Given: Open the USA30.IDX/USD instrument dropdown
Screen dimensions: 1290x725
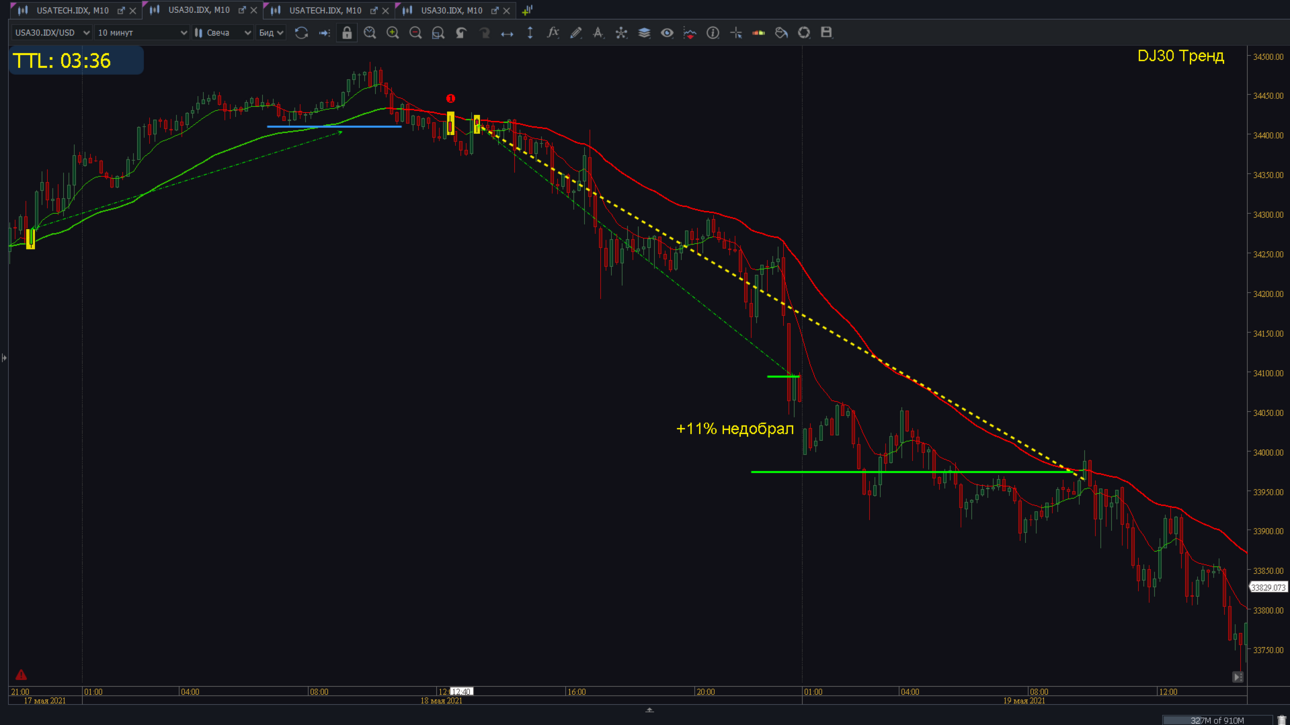Looking at the screenshot, I should pyautogui.click(x=51, y=33).
